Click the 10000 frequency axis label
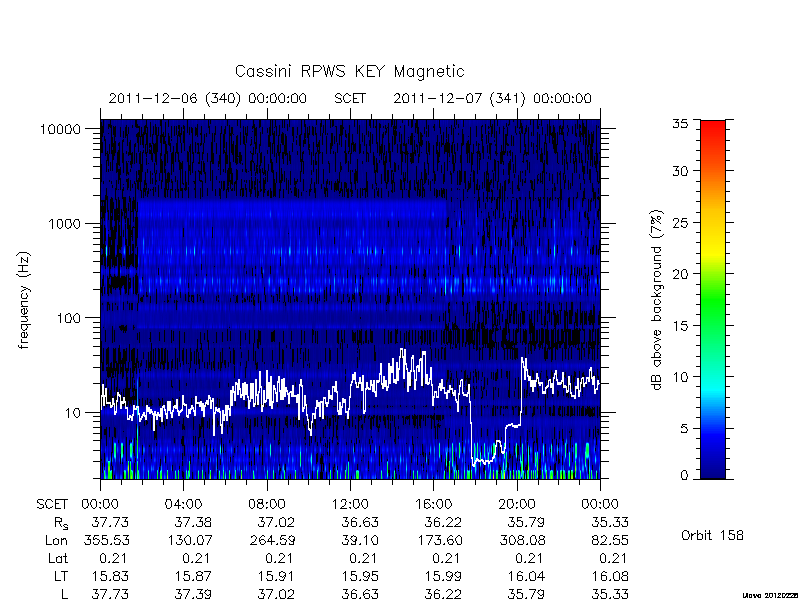800x600 pixels. tap(60, 130)
